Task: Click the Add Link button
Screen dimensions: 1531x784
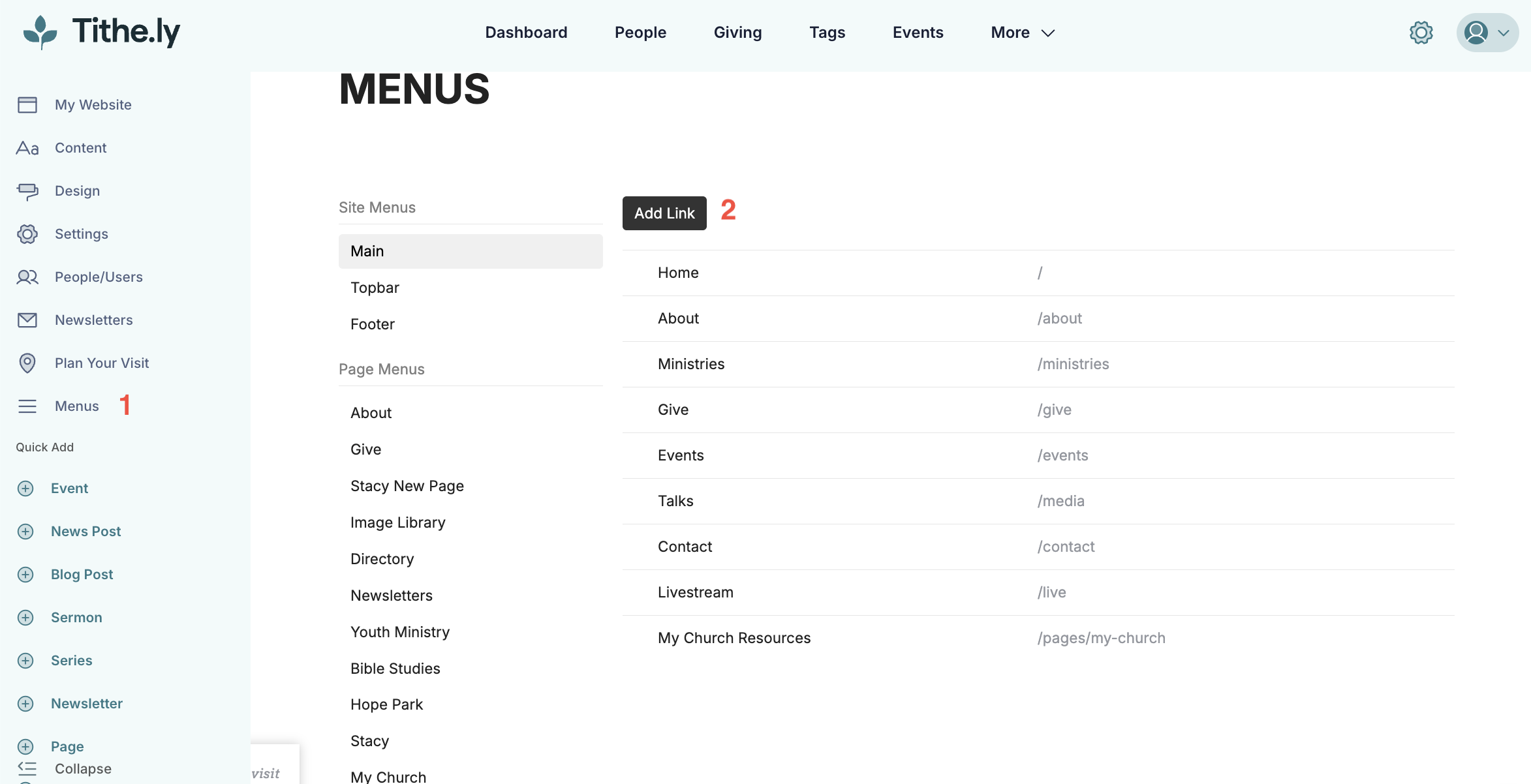Action: 664,213
